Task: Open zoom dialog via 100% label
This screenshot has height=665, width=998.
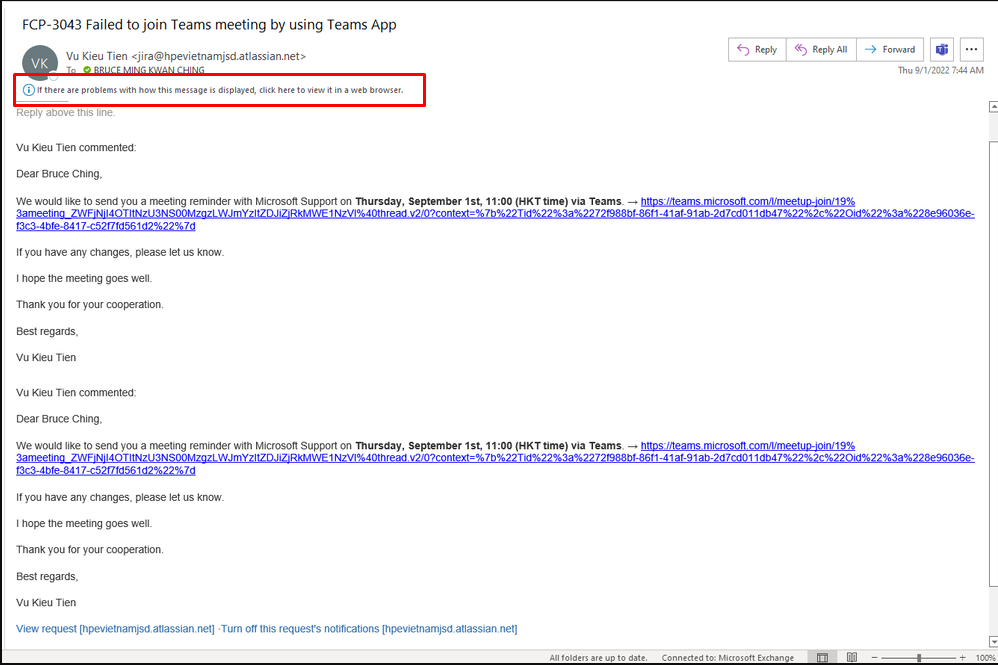Action: 985,658
